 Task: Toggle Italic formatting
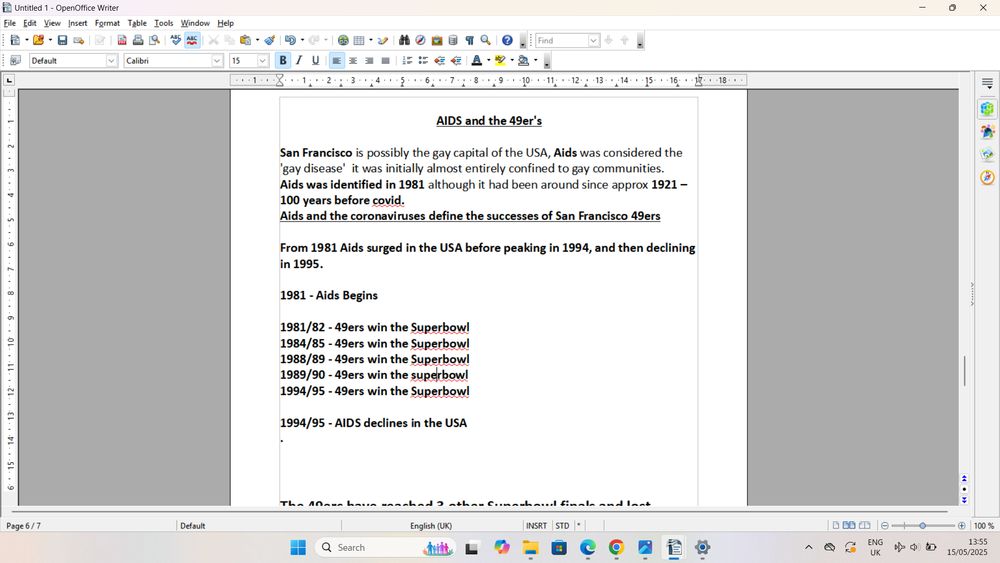(x=298, y=61)
